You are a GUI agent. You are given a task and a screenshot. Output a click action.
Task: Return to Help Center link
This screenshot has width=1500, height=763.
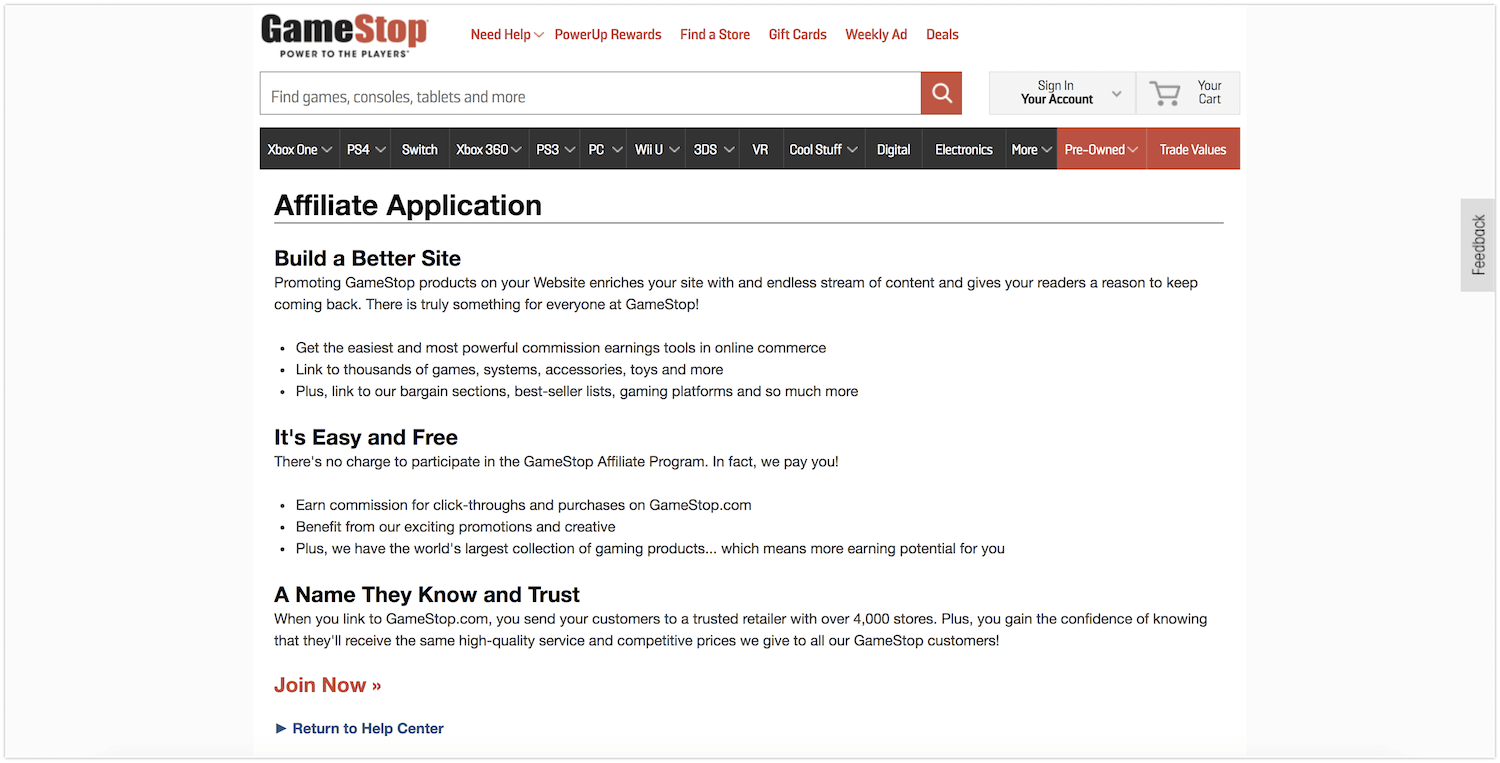[x=367, y=728]
